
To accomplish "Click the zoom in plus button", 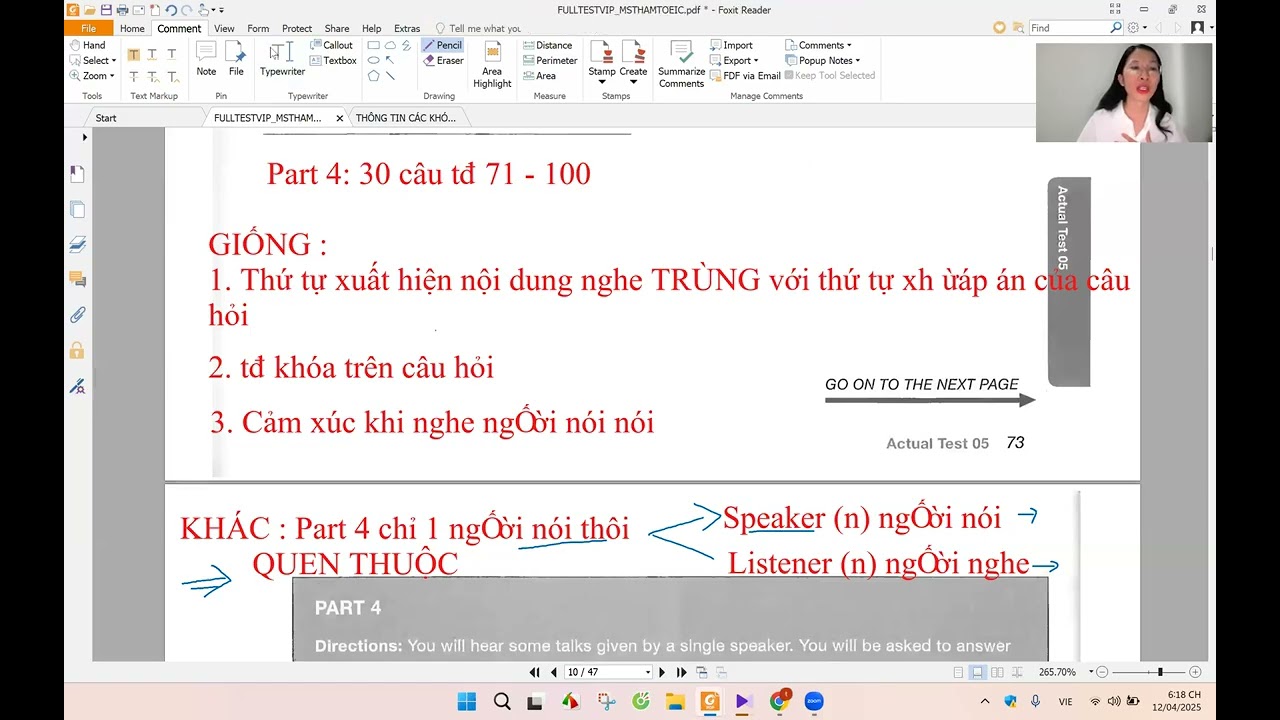I will click(1195, 672).
